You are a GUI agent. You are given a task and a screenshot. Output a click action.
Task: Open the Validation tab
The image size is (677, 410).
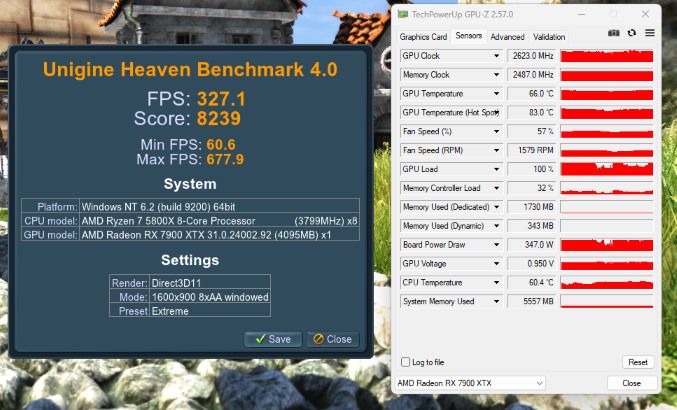[549, 37]
